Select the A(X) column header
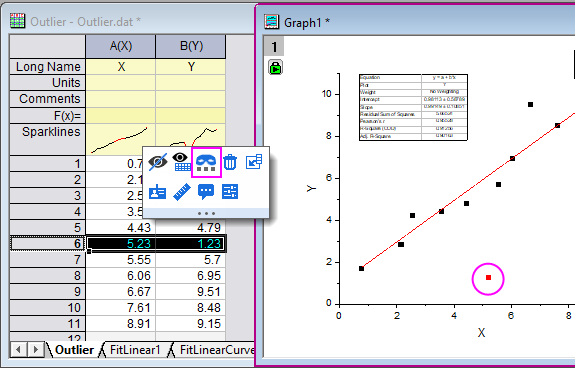This screenshot has height=368, width=575. click(121, 46)
